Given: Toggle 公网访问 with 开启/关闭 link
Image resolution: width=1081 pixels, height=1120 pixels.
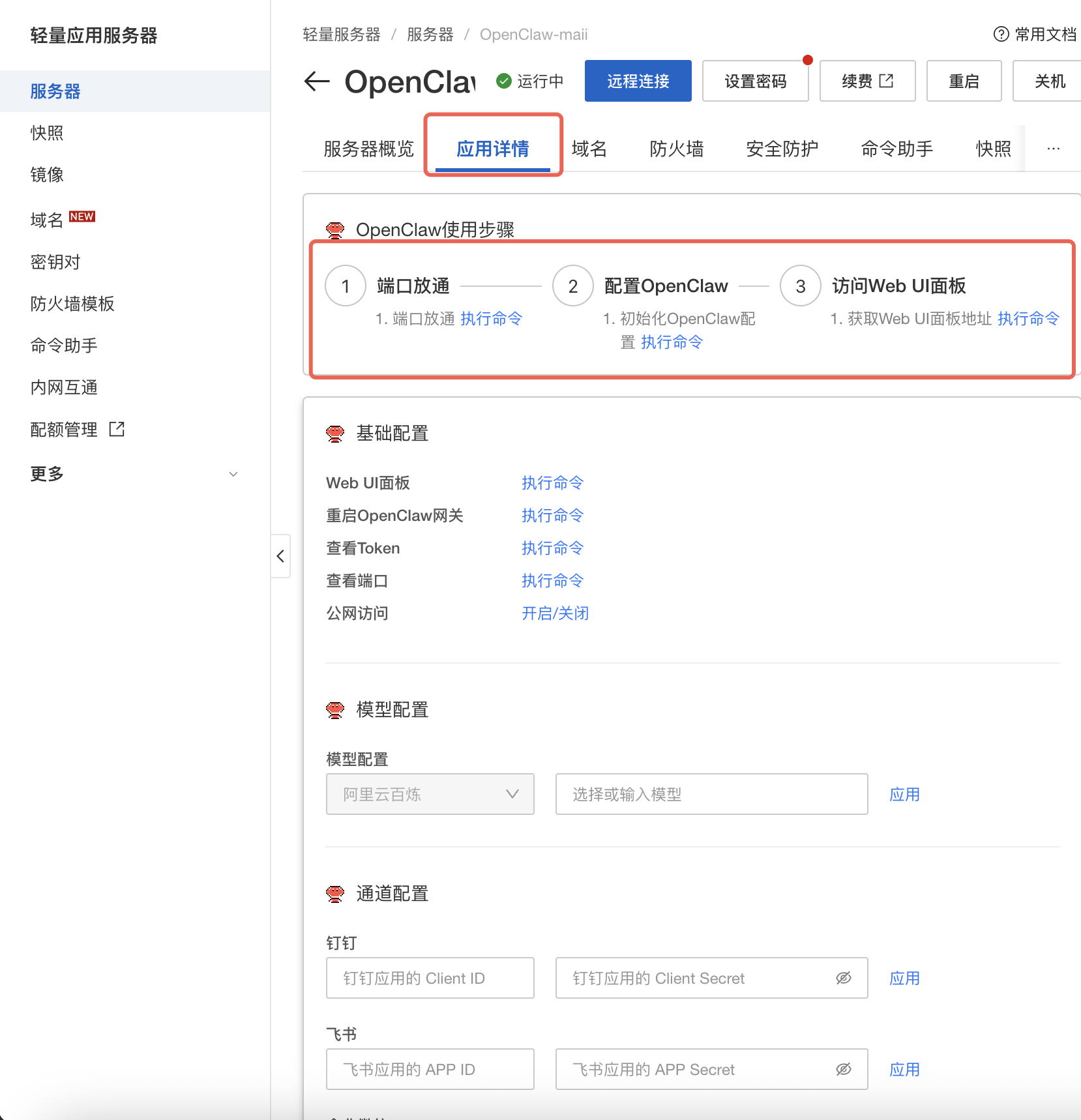Looking at the screenshot, I should 555,613.
